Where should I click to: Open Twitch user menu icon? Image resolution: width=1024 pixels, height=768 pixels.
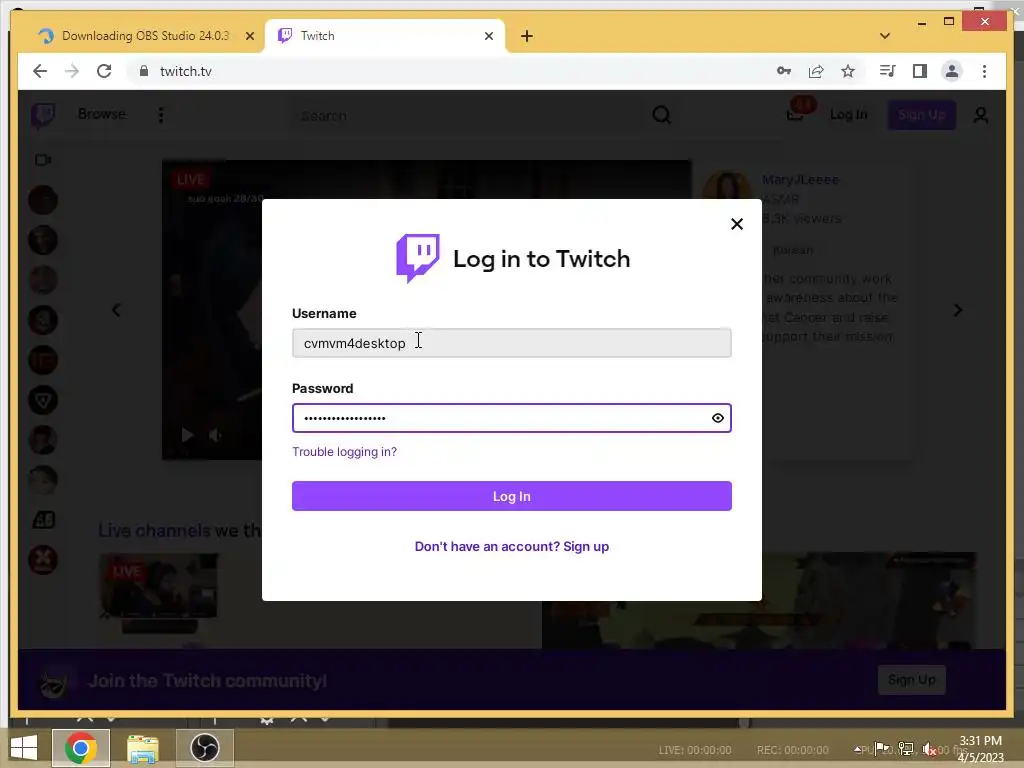tap(980, 115)
